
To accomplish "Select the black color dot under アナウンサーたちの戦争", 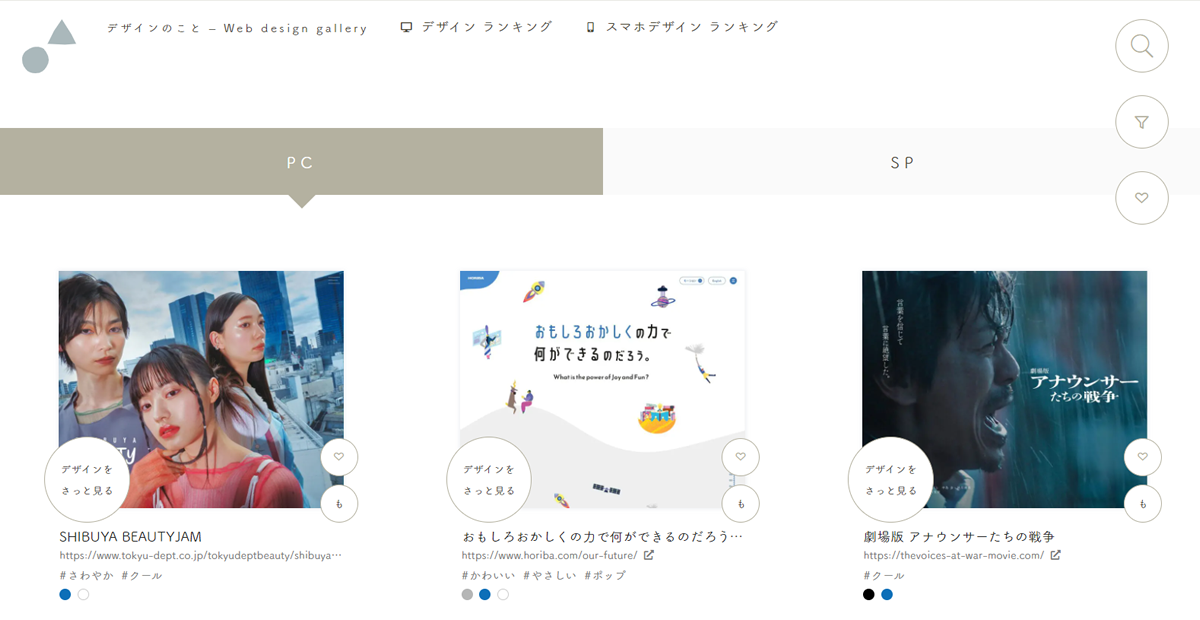I will pyautogui.click(x=869, y=594).
